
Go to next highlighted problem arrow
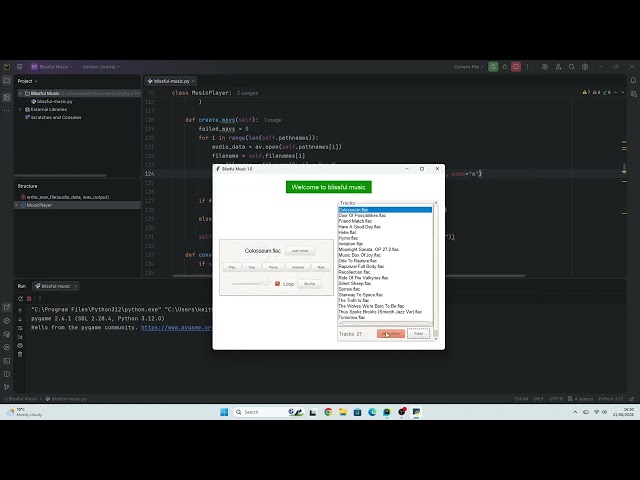(622, 93)
